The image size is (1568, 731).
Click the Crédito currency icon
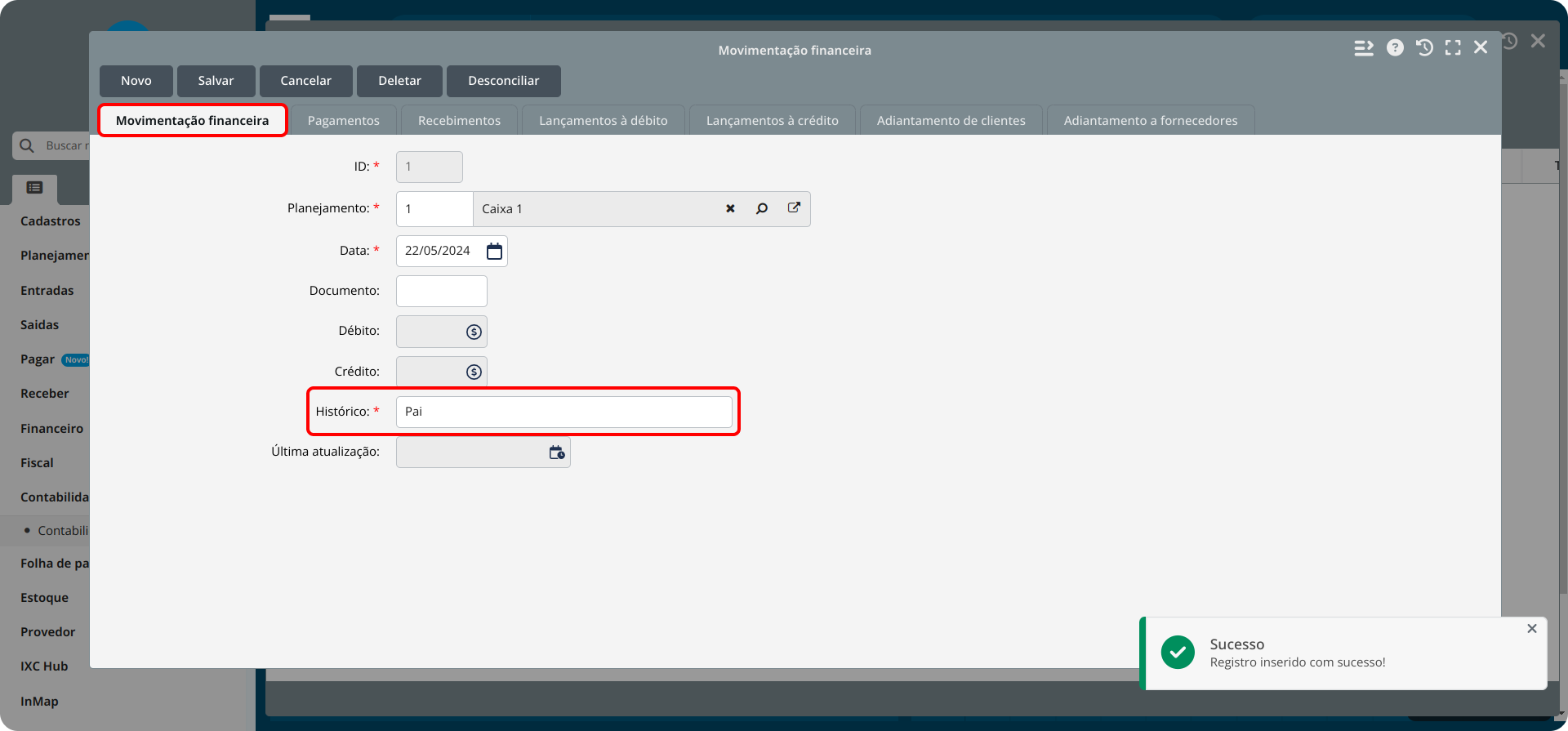click(x=474, y=372)
